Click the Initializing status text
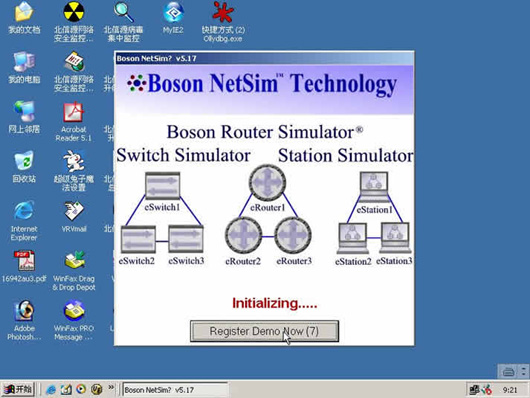The image size is (530, 398). 274,303
